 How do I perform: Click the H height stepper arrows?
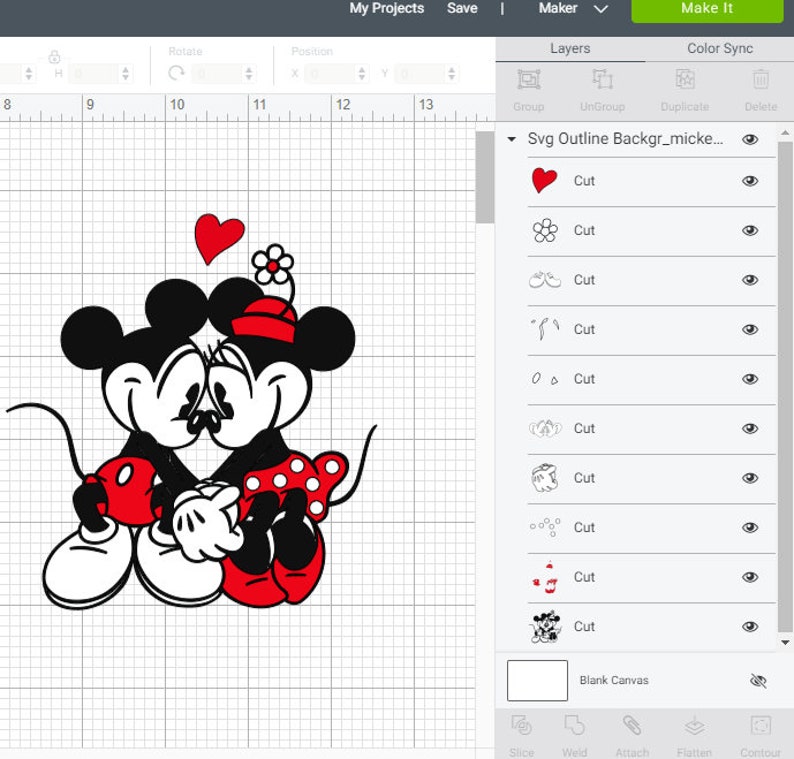click(x=126, y=73)
